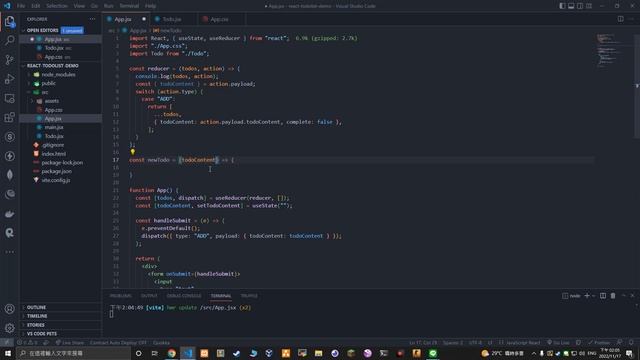Split the terminal panel
Image resolution: width=640 pixels, height=360 pixels.
[603, 296]
